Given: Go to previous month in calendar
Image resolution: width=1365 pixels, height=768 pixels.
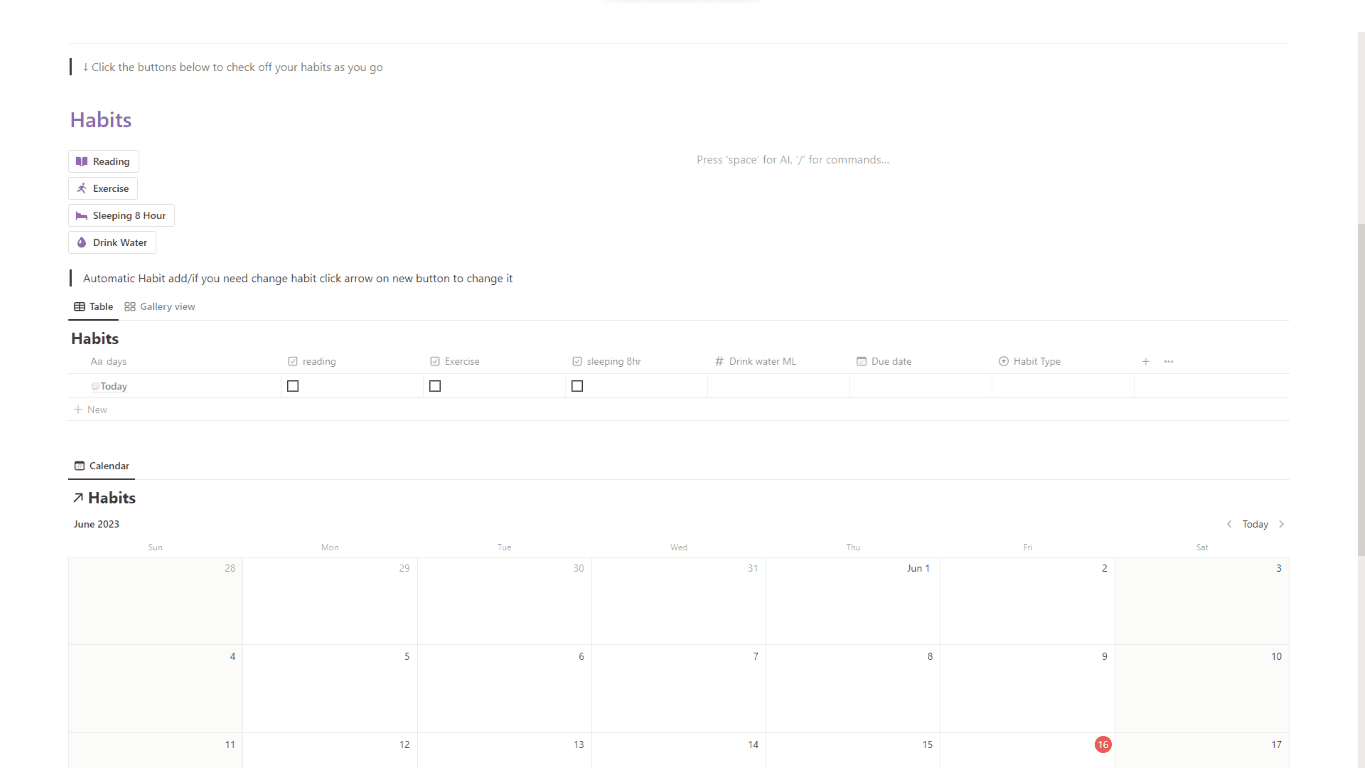Looking at the screenshot, I should click(x=1229, y=524).
